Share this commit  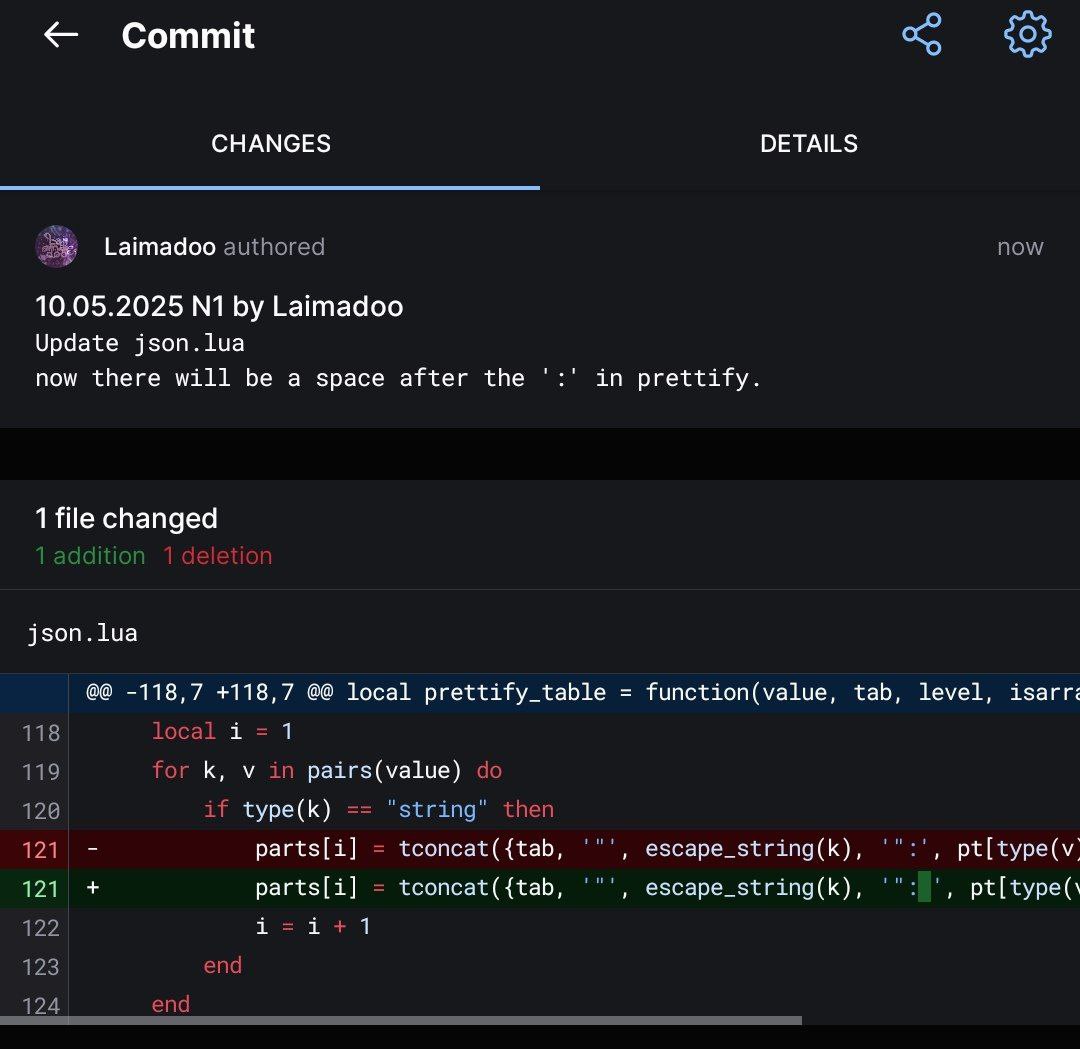[921, 35]
